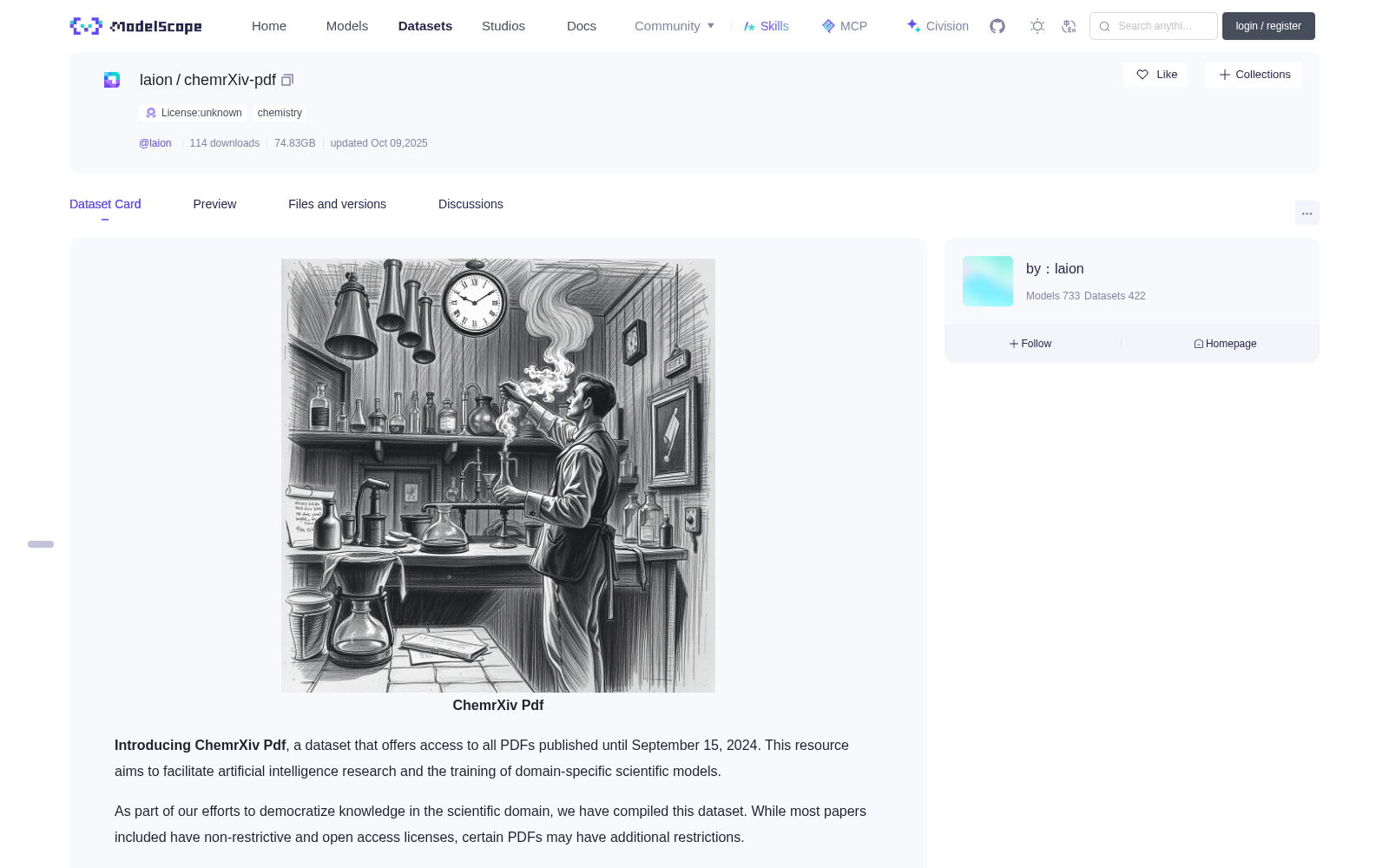1389x868 pixels.
Task: Select the Dataset Card tab
Action: click(105, 204)
